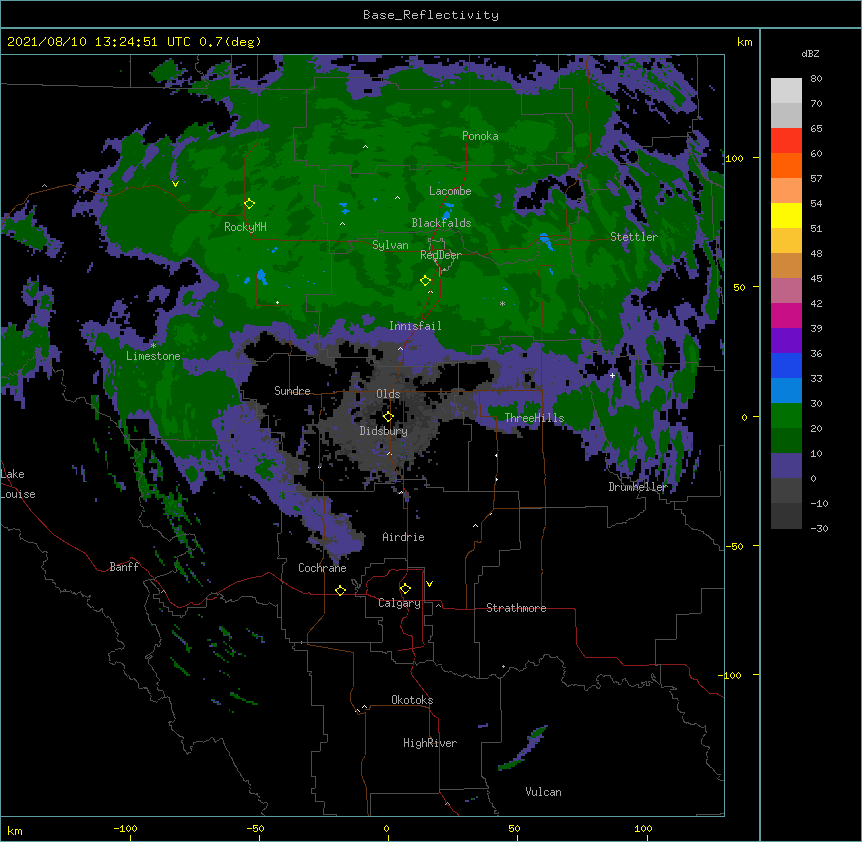Click the ThreeHills label
The width and height of the screenshot is (862, 842).
pyautogui.click(x=534, y=418)
